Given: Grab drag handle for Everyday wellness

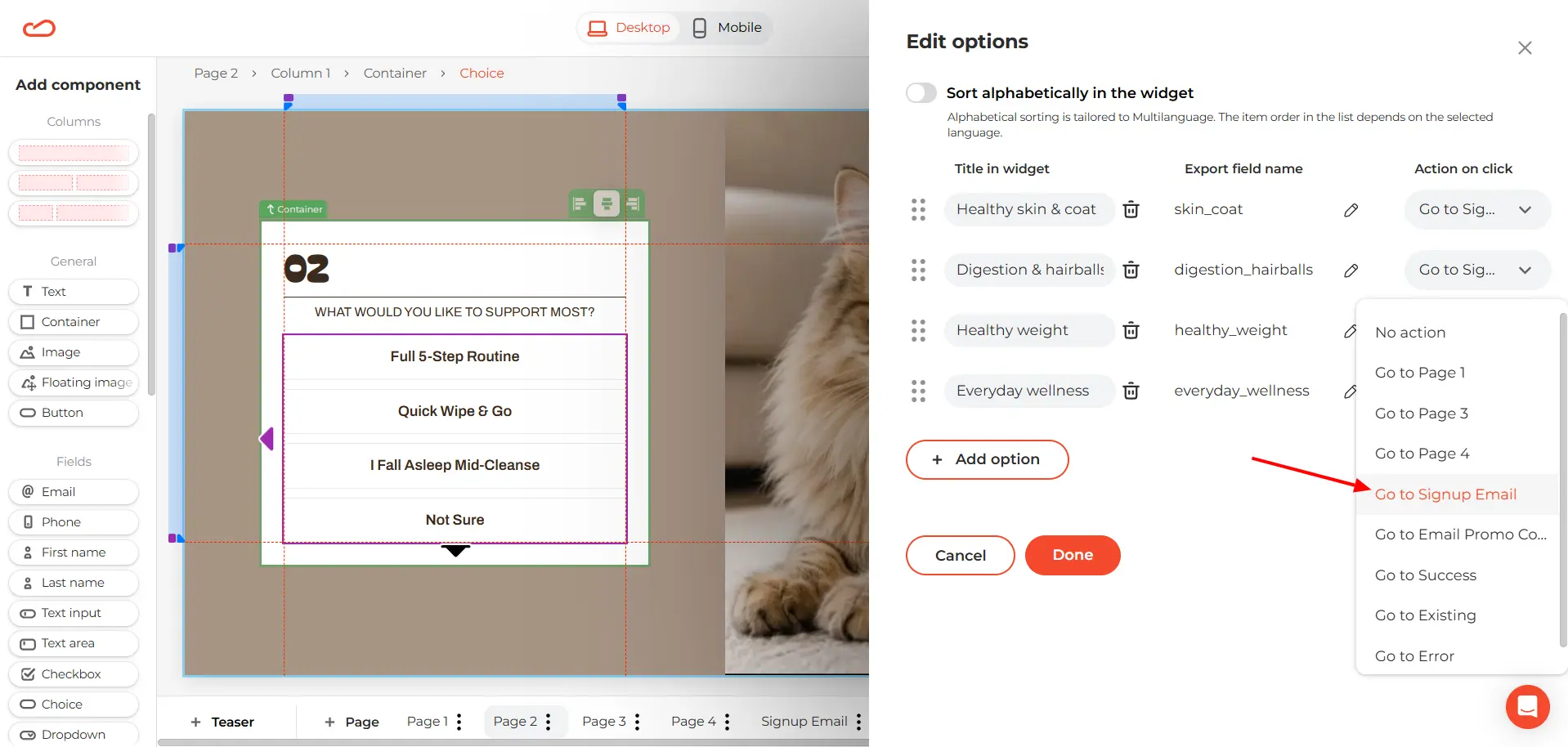Looking at the screenshot, I should 918,391.
